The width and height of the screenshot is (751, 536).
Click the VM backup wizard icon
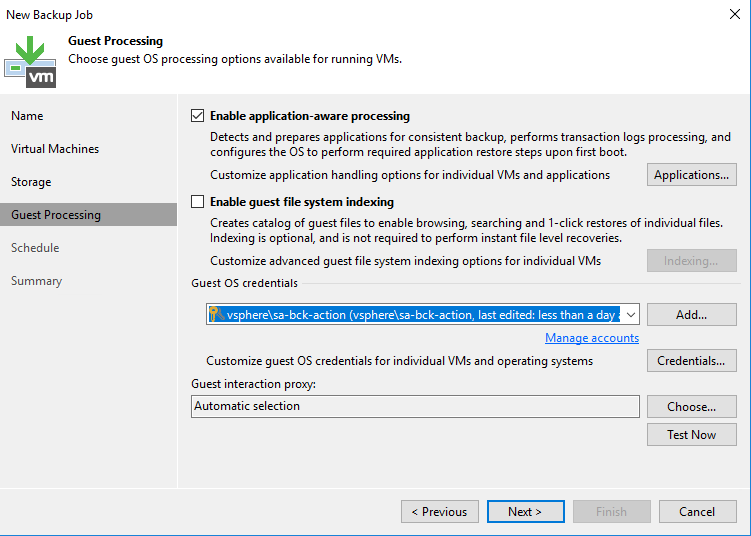(30, 62)
